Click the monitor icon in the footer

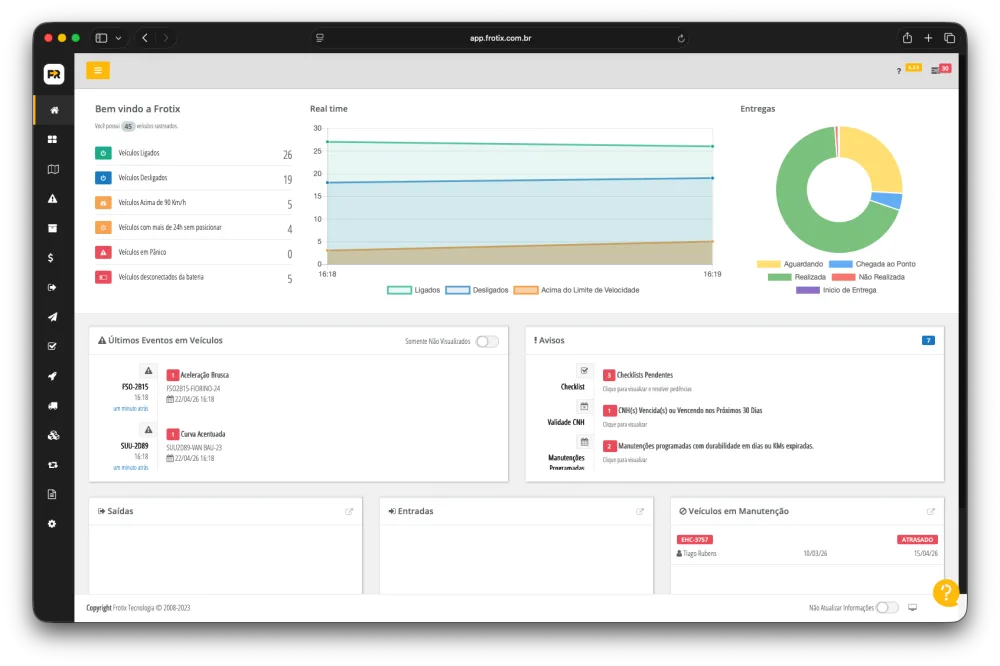913,607
